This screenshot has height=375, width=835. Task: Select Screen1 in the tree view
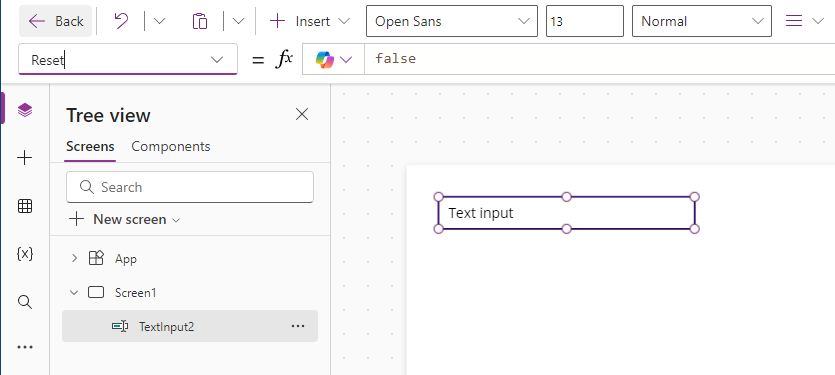pyautogui.click(x=136, y=292)
